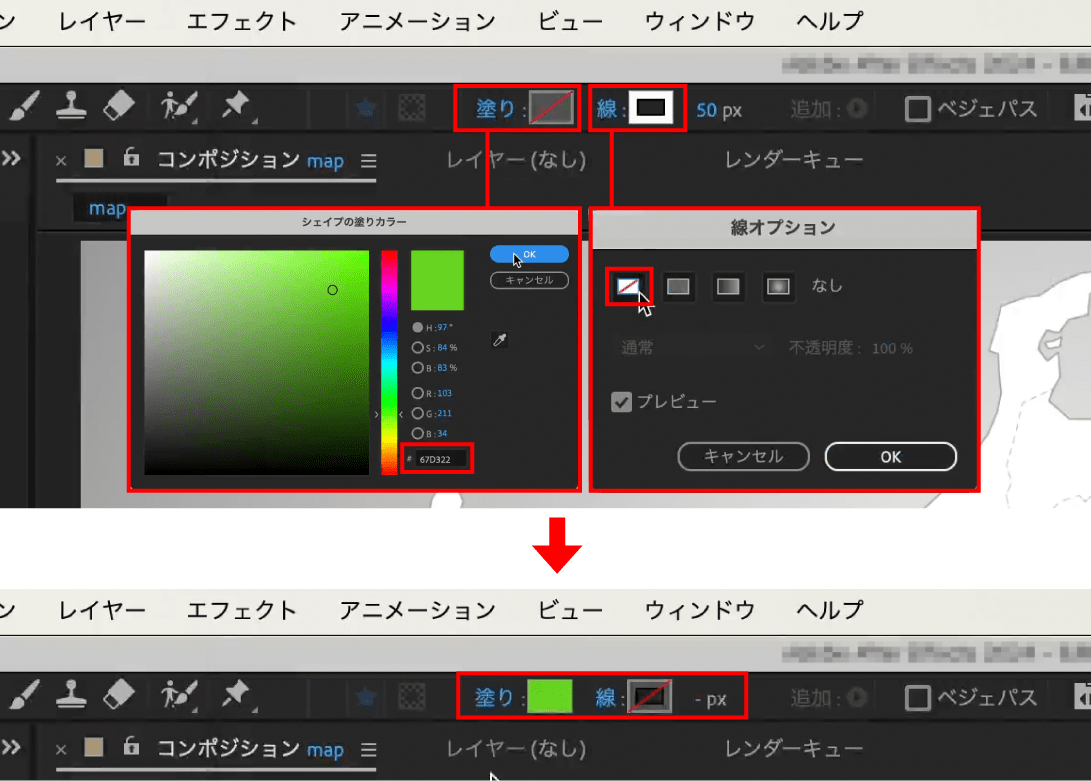Click the green 塗り fill swatch
The image size is (1091, 781).
(x=550, y=697)
